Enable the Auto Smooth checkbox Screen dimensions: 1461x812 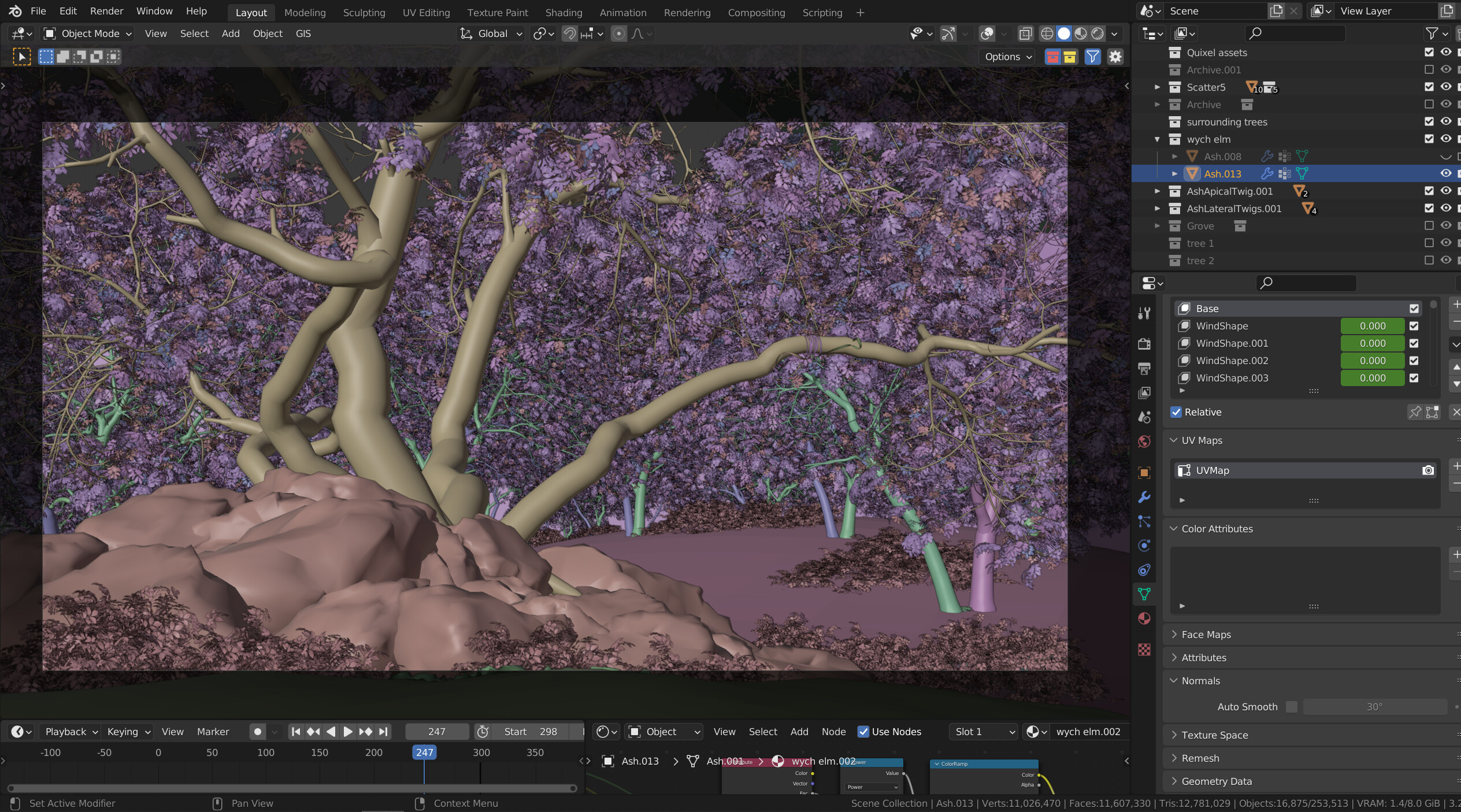[x=1291, y=707]
